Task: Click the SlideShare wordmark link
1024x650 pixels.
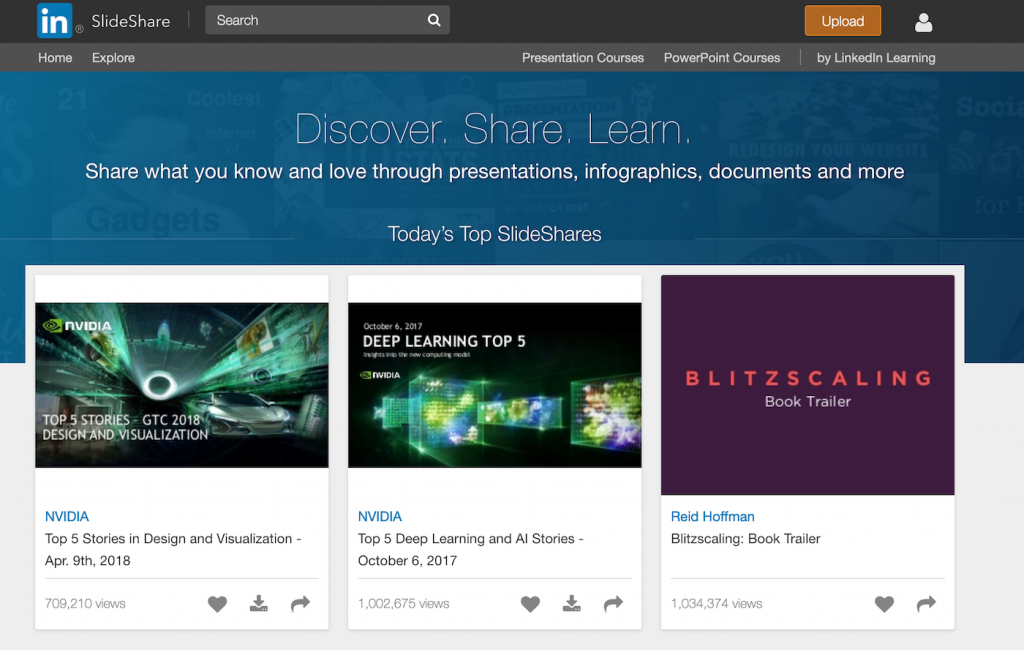Action: 131,21
